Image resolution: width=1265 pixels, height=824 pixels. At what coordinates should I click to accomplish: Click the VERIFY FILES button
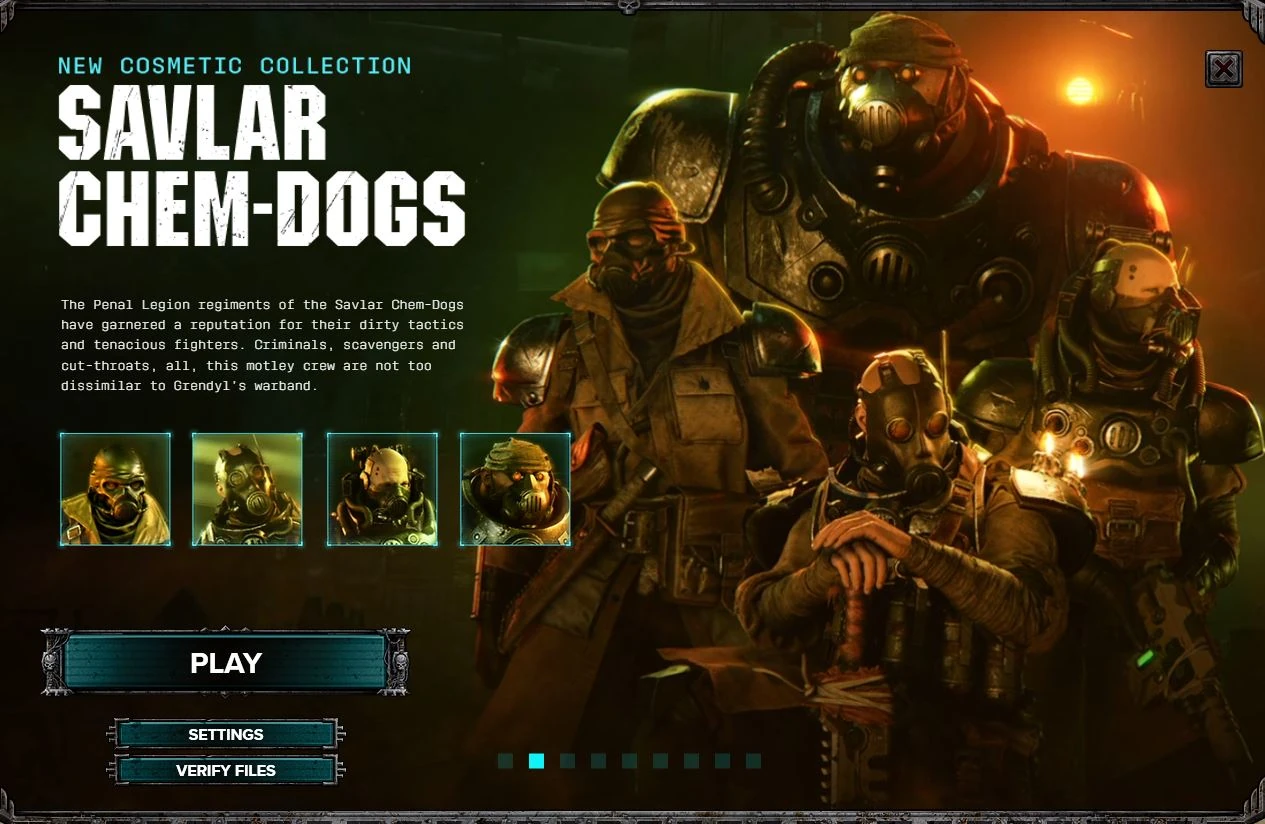226,770
